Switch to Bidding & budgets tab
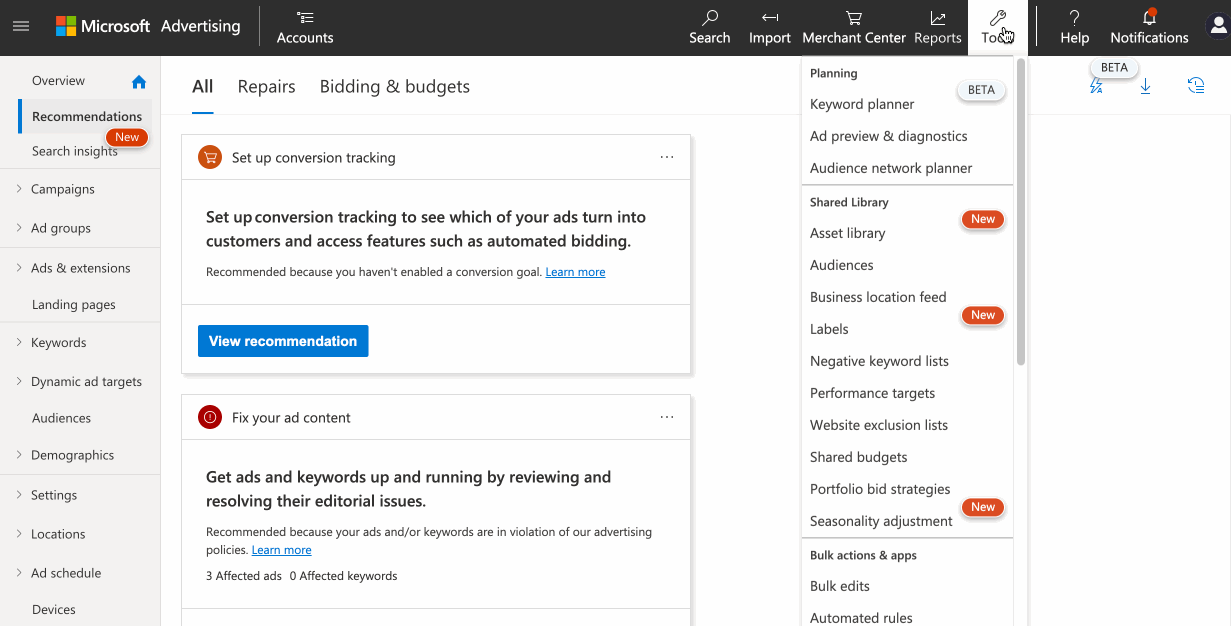The height and width of the screenshot is (626, 1231). [x=394, y=87]
